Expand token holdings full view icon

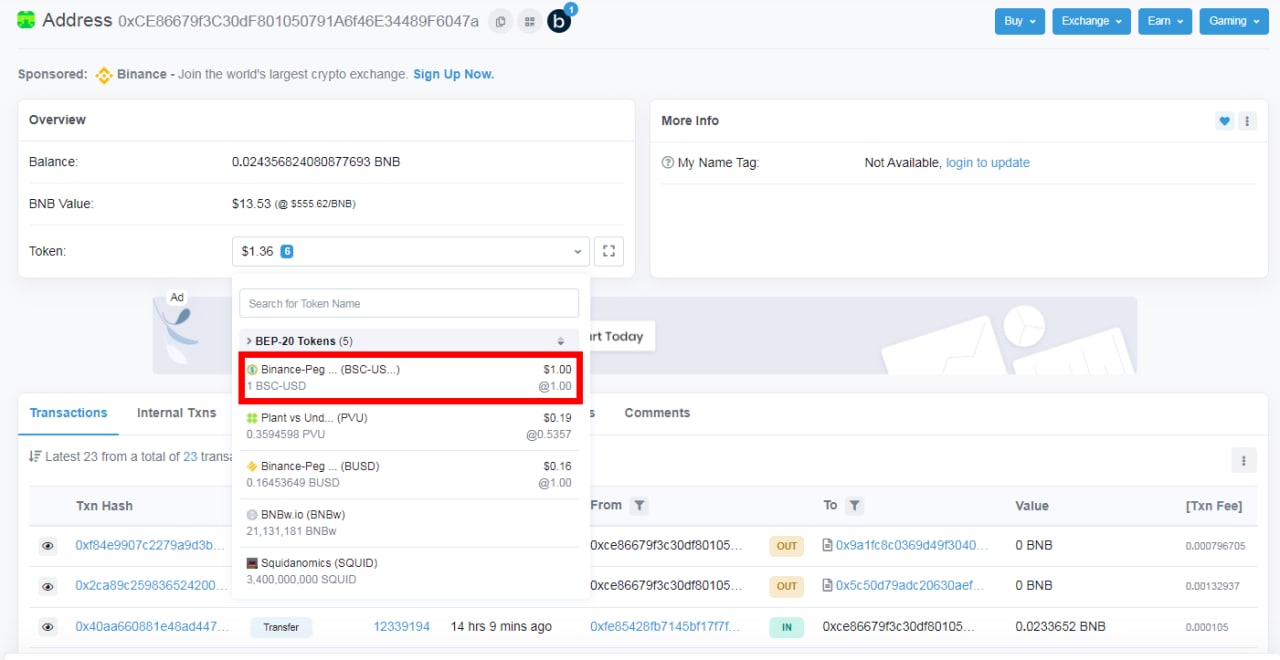(x=608, y=251)
